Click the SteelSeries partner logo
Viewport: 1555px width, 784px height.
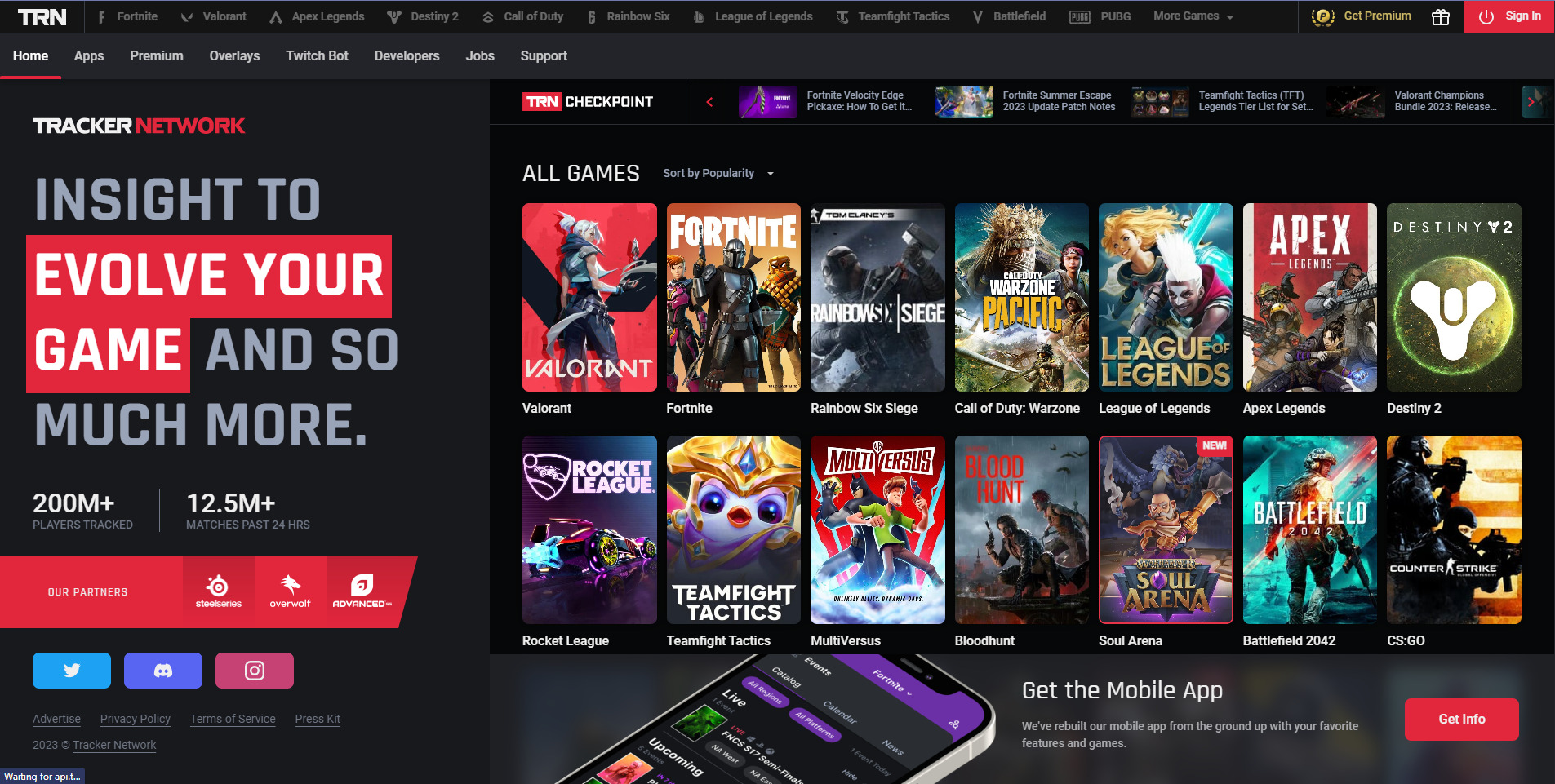pyautogui.click(x=219, y=592)
